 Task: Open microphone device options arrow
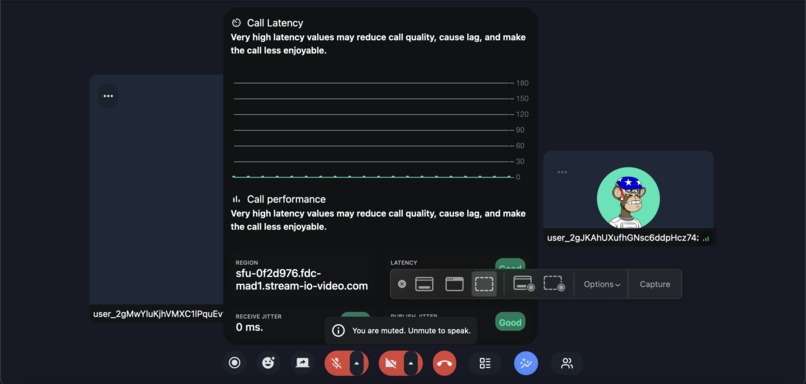pyautogui.click(x=357, y=364)
